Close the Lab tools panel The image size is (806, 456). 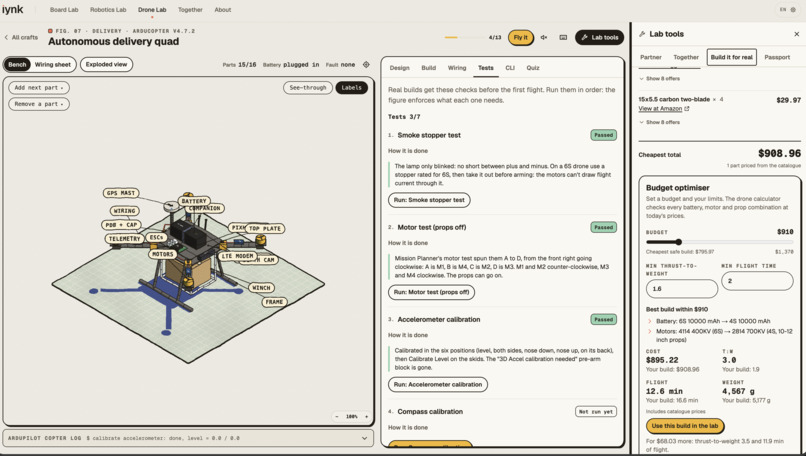point(796,34)
